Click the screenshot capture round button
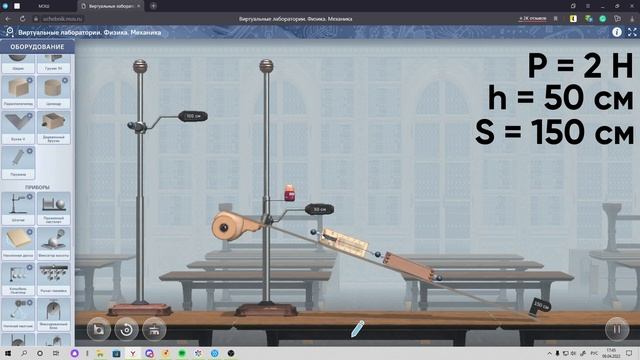The height and width of the screenshot is (360, 640). pyautogui.click(x=99, y=329)
